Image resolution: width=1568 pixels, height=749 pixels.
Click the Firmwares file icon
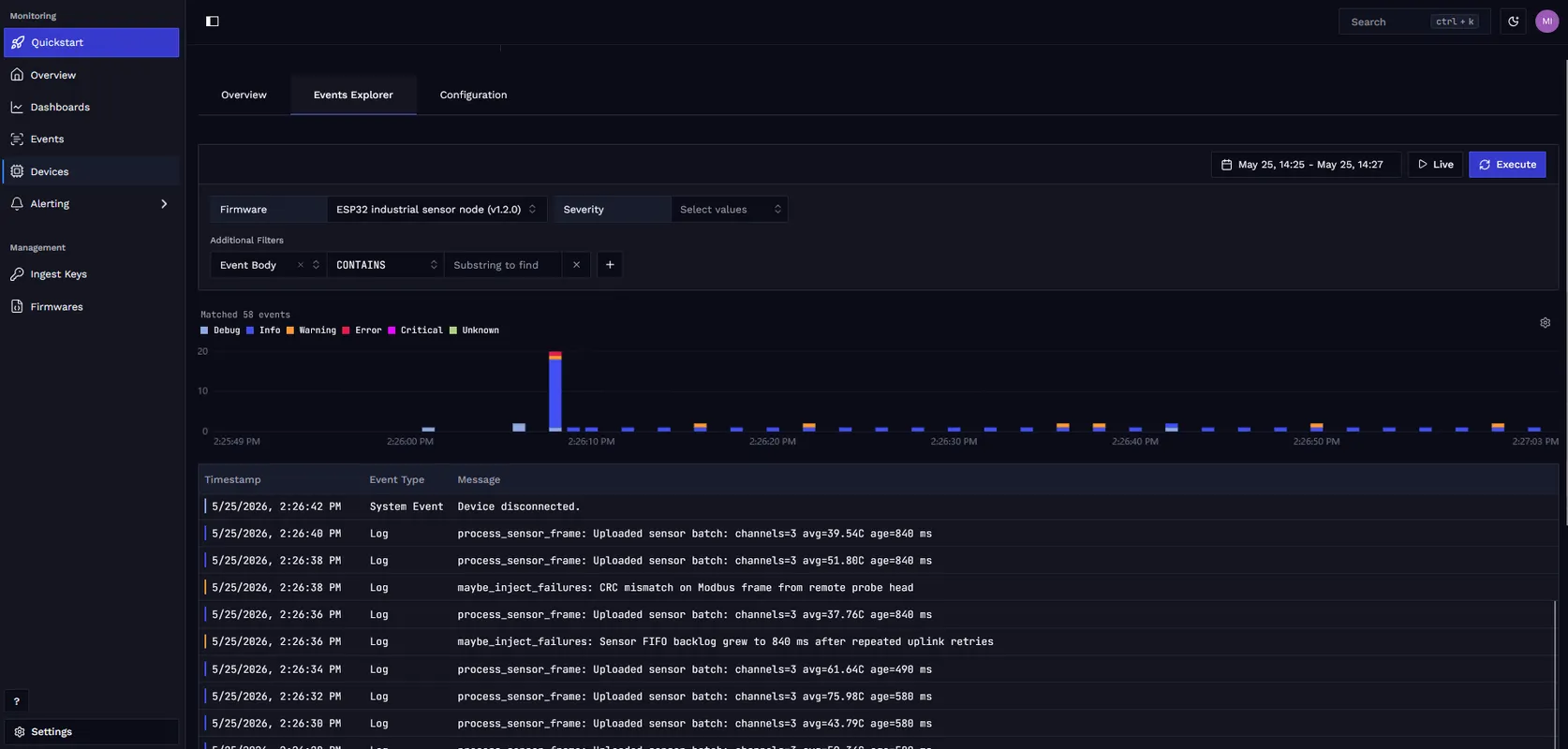click(x=17, y=306)
